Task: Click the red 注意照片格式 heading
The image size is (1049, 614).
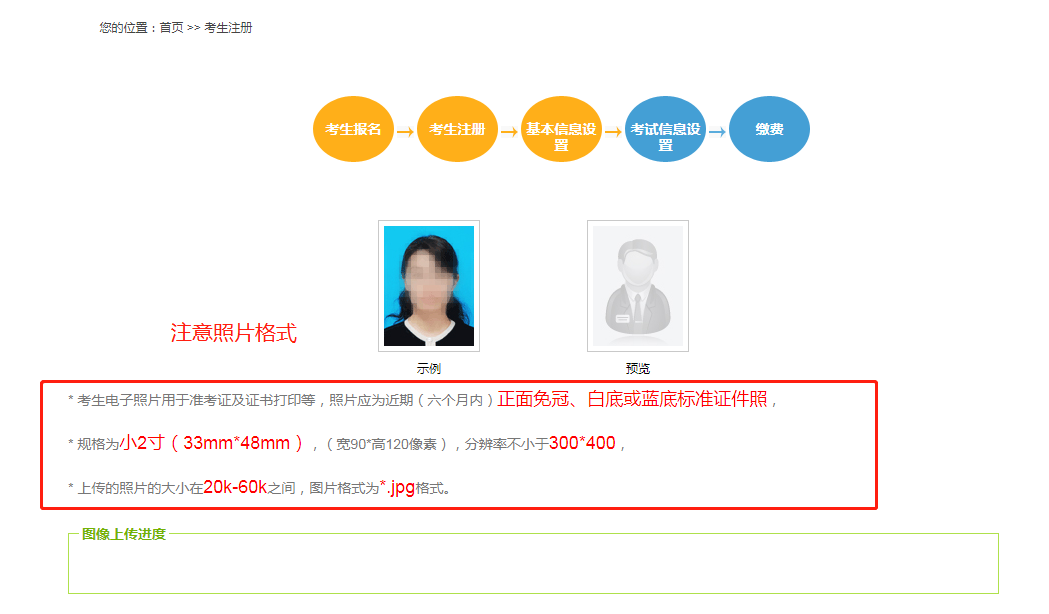Action: coord(233,333)
